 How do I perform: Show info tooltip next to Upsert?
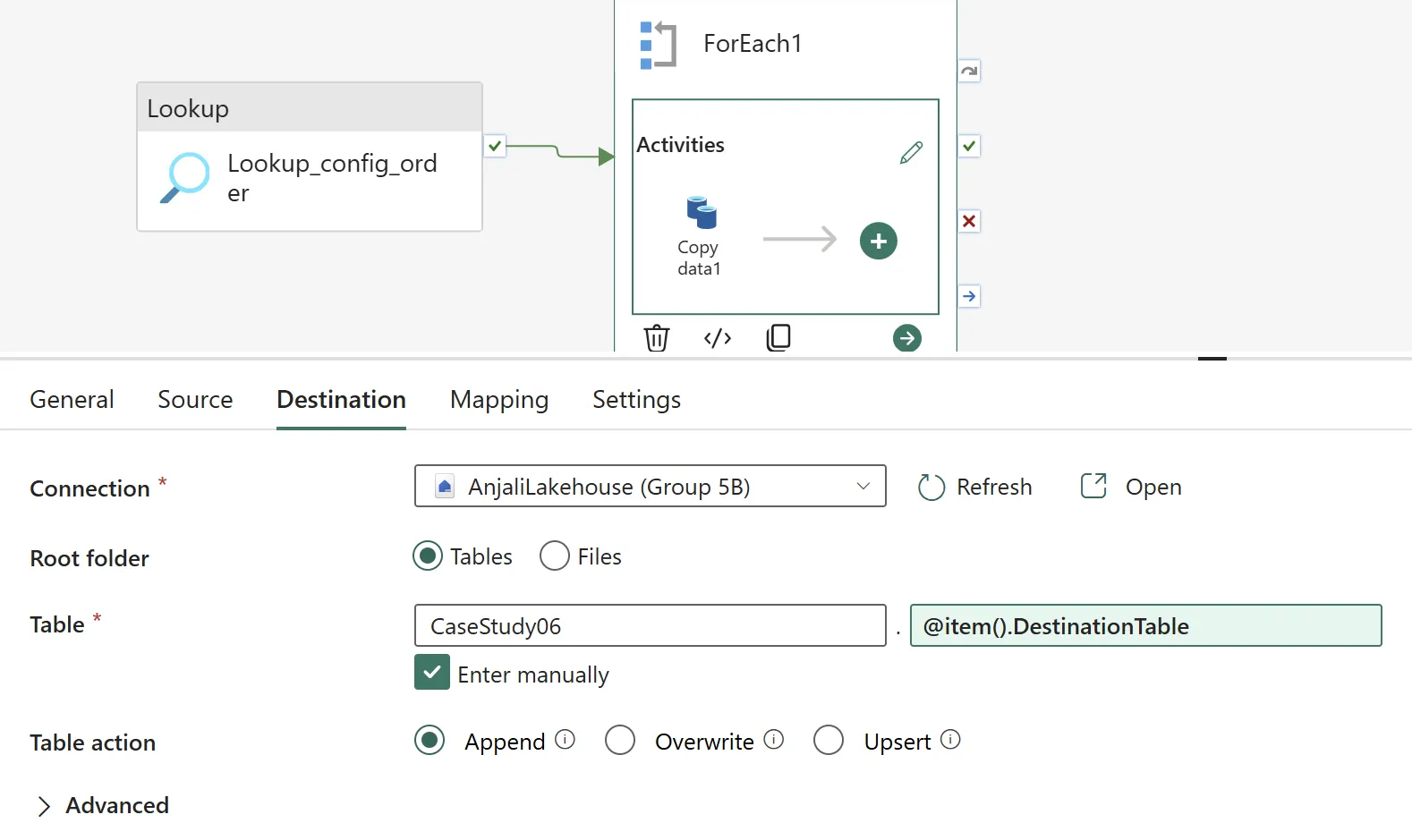(x=951, y=739)
